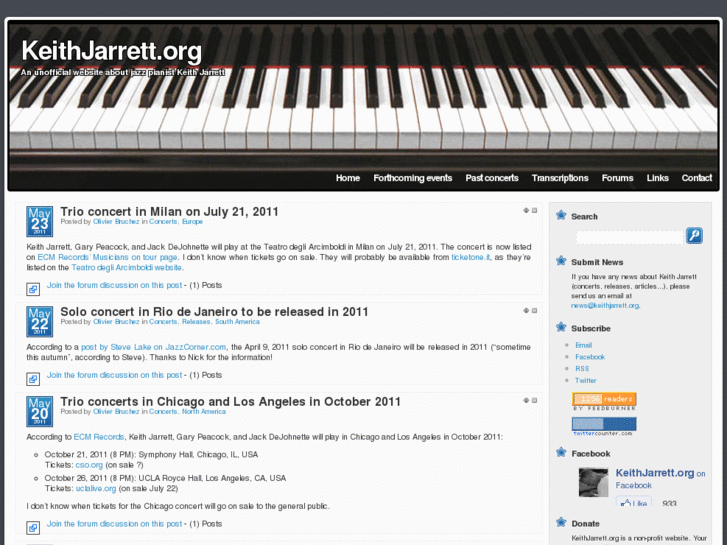Open Forthcoming events in the navigation
The width and height of the screenshot is (727, 545).
413,178
